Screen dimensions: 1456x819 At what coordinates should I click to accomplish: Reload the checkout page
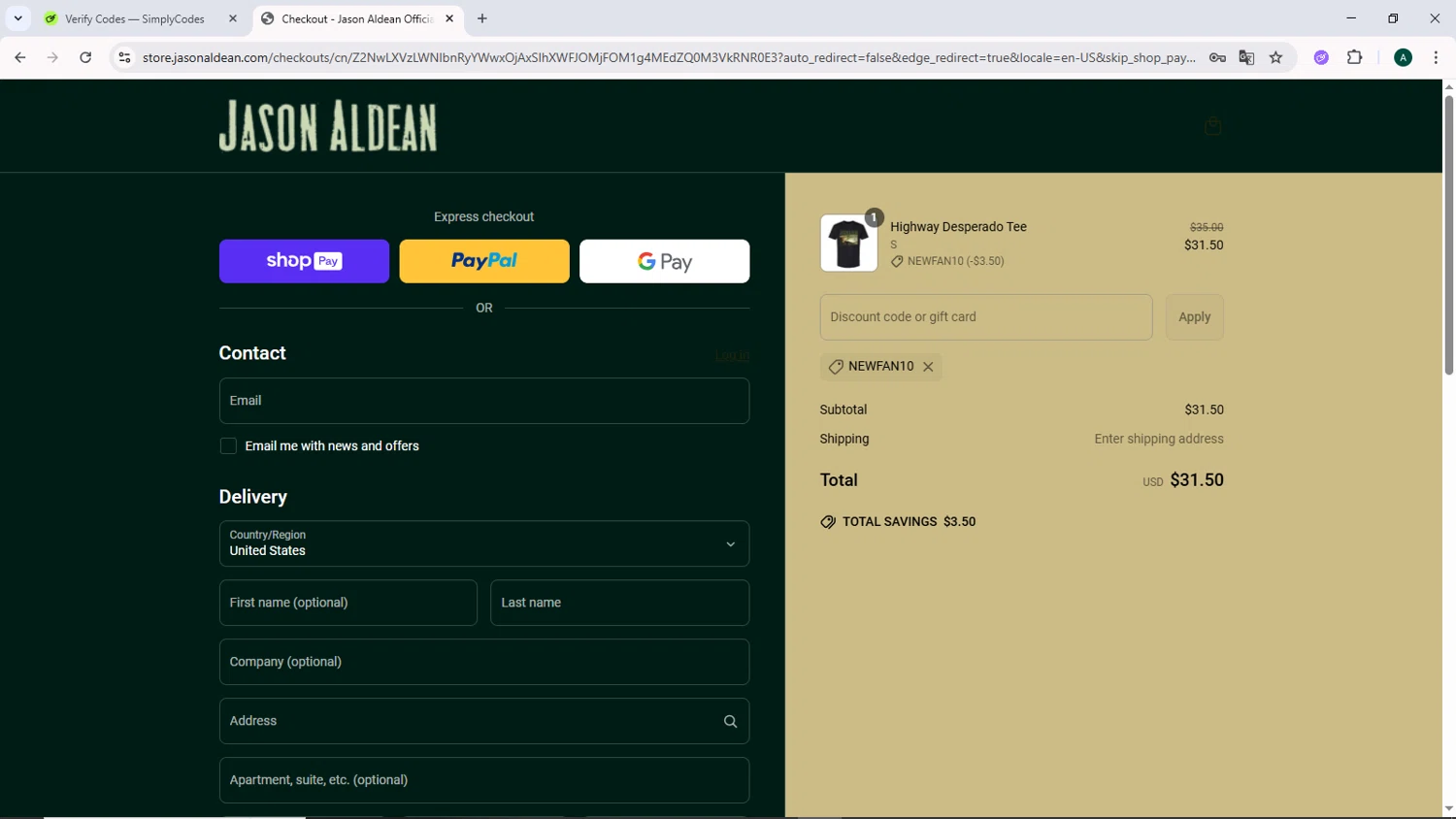coord(85,57)
